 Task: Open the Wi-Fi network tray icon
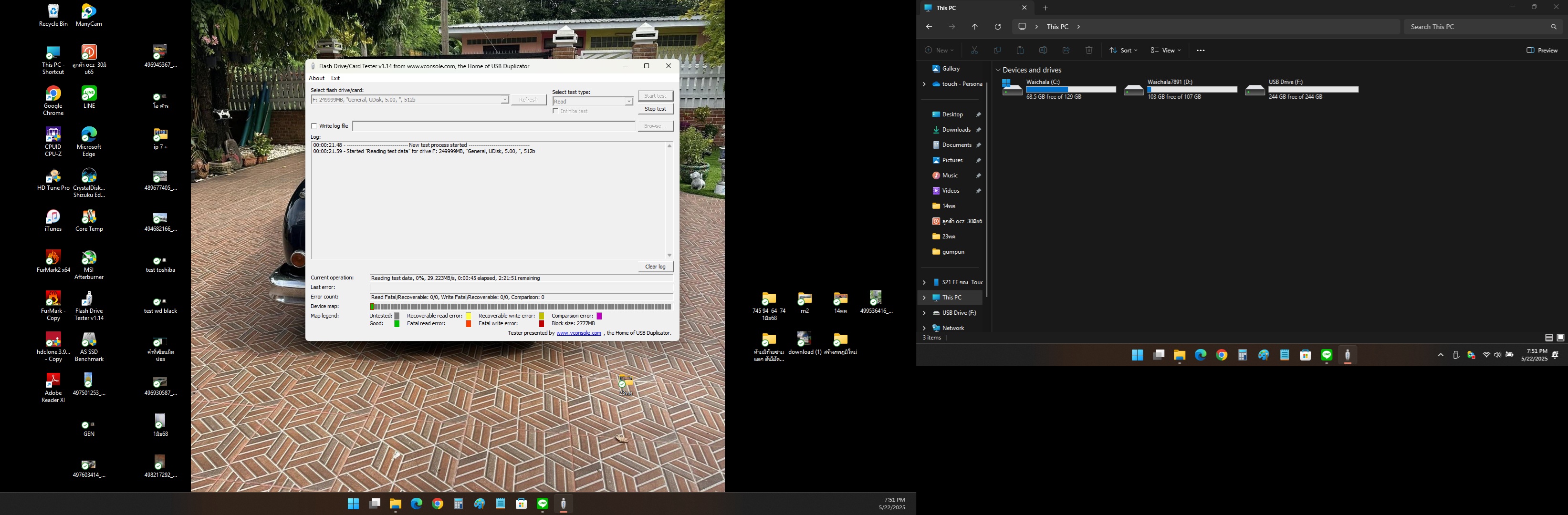(1486, 355)
